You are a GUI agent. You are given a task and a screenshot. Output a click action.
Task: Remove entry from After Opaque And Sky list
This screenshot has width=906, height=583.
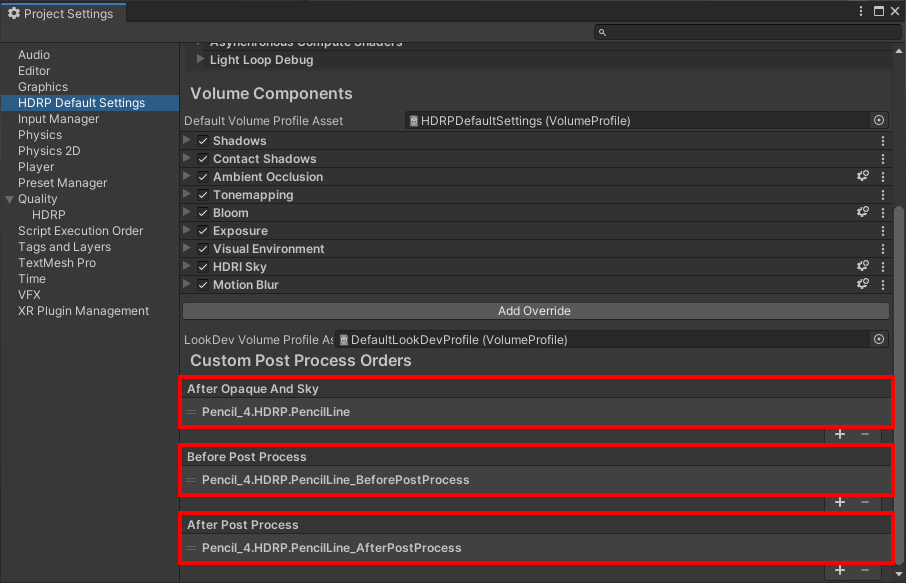pyautogui.click(x=865, y=435)
